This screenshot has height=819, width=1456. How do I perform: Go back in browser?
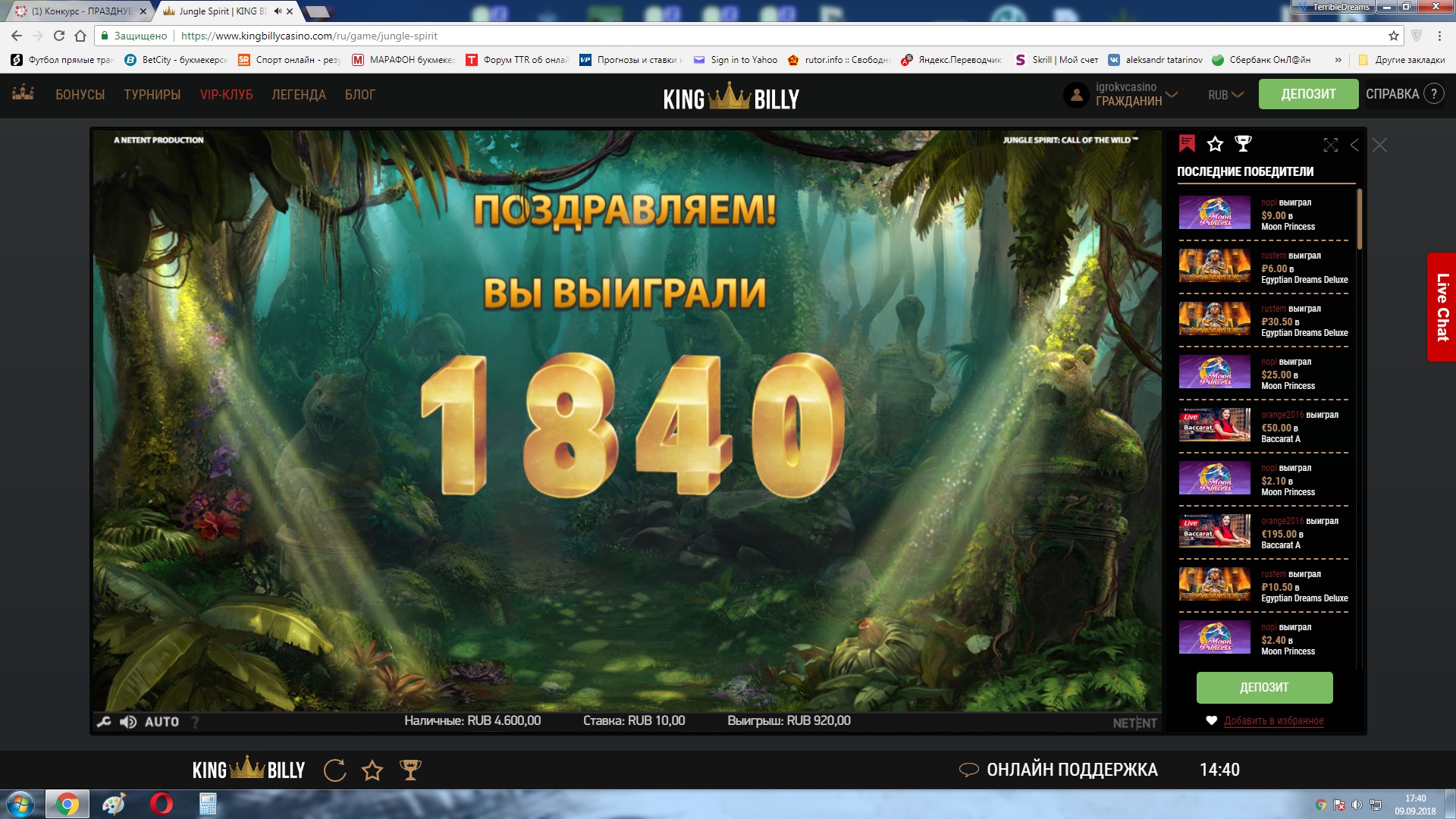tap(17, 36)
